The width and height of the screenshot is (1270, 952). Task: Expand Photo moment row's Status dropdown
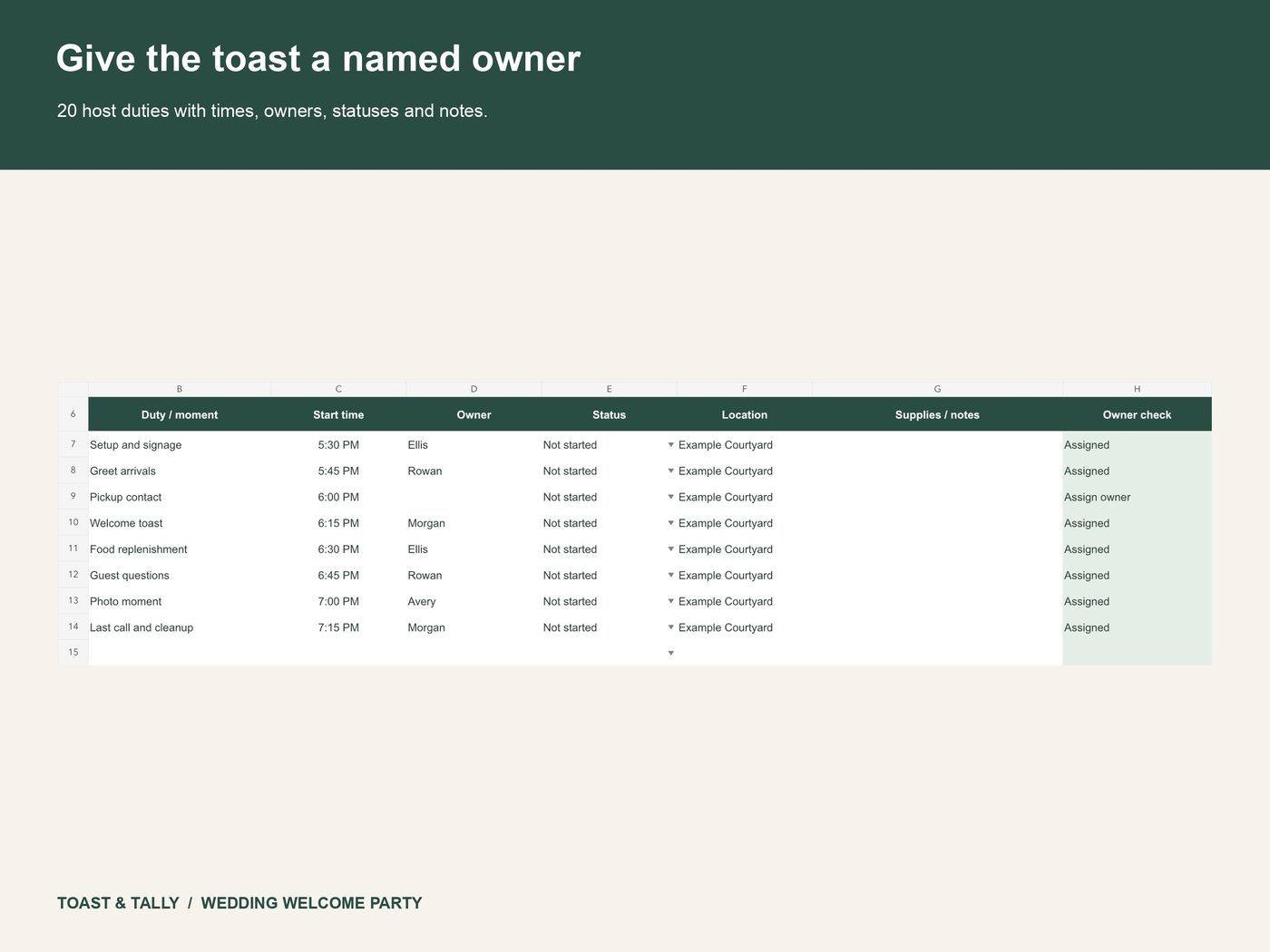coord(671,601)
